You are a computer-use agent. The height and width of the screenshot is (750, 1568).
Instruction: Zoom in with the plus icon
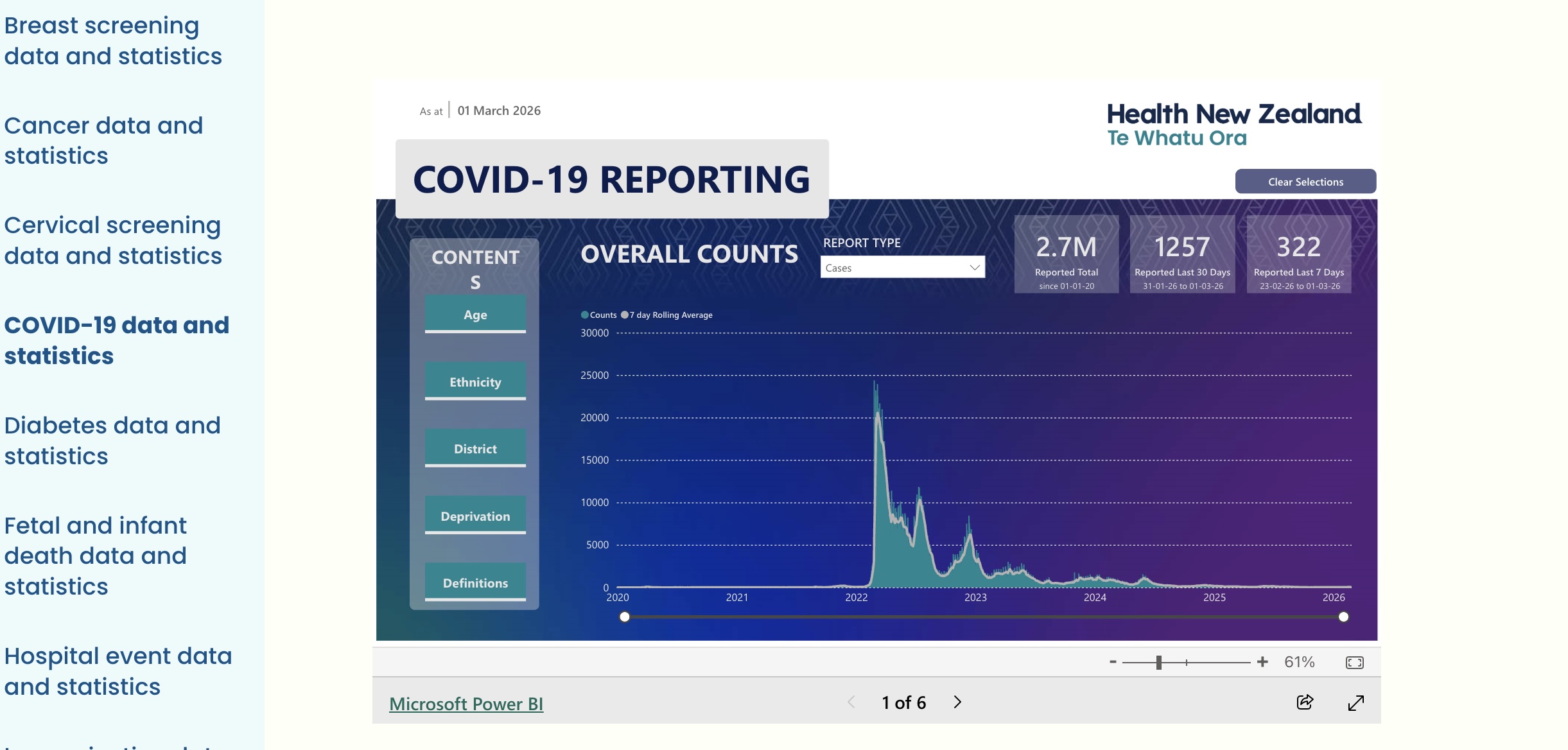(x=1262, y=661)
